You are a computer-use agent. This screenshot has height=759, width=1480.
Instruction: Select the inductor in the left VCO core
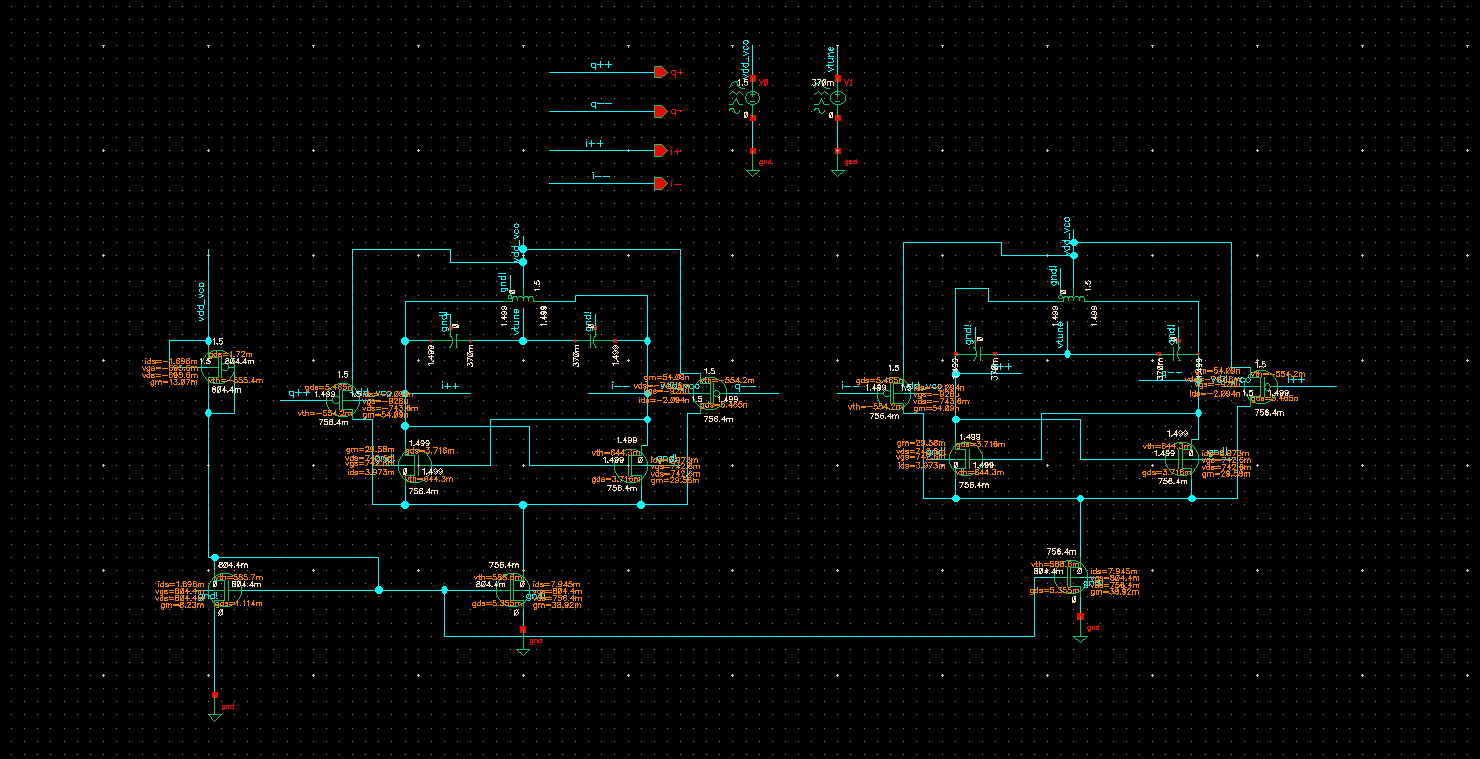tap(521, 296)
